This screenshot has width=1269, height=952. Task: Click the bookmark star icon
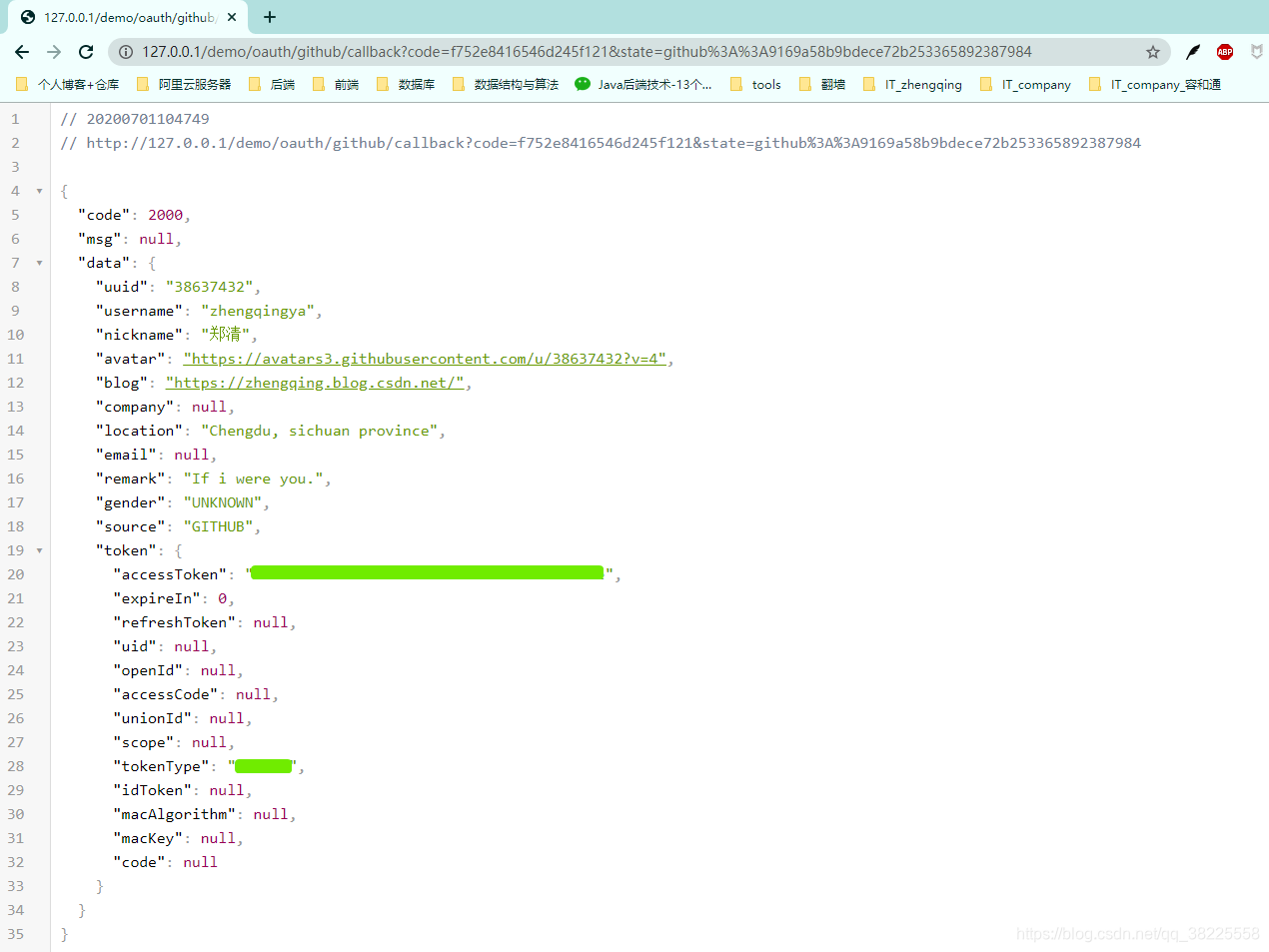coord(1153,52)
